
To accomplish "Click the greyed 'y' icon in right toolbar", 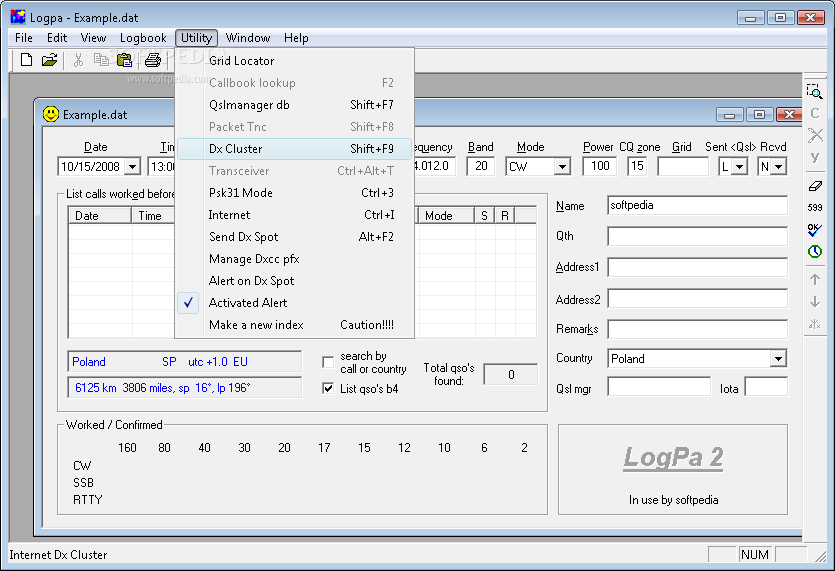I will coord(815,157).
